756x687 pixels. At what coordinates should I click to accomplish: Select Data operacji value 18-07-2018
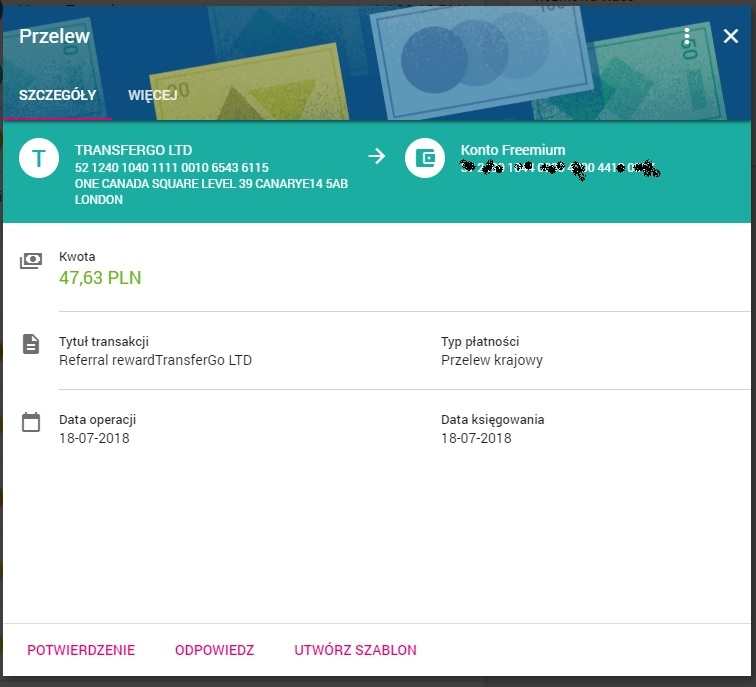[94, 438]
